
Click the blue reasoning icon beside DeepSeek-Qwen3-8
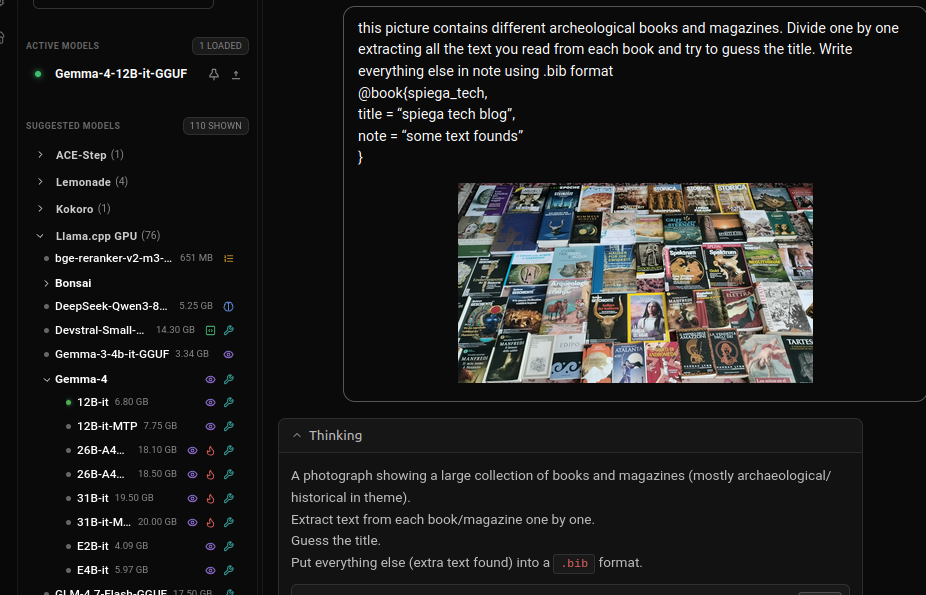(x=229, y=306)
